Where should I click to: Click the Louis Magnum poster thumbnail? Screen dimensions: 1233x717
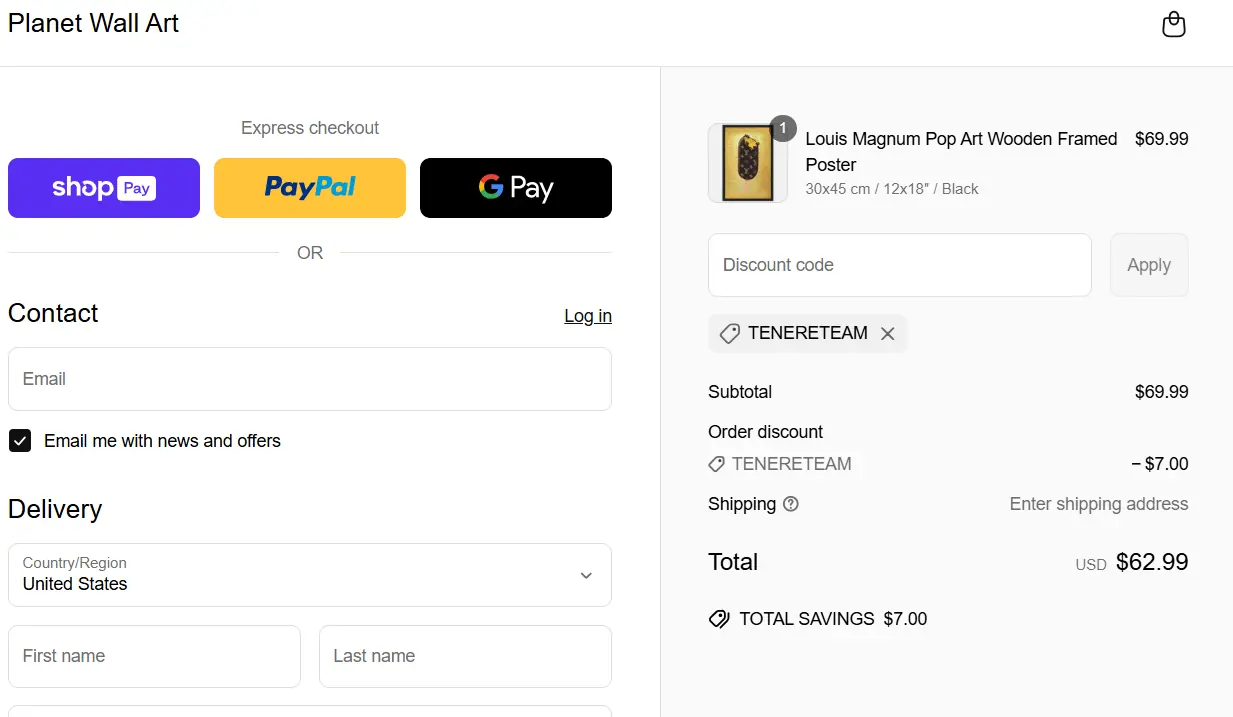[x=747, y=164]
